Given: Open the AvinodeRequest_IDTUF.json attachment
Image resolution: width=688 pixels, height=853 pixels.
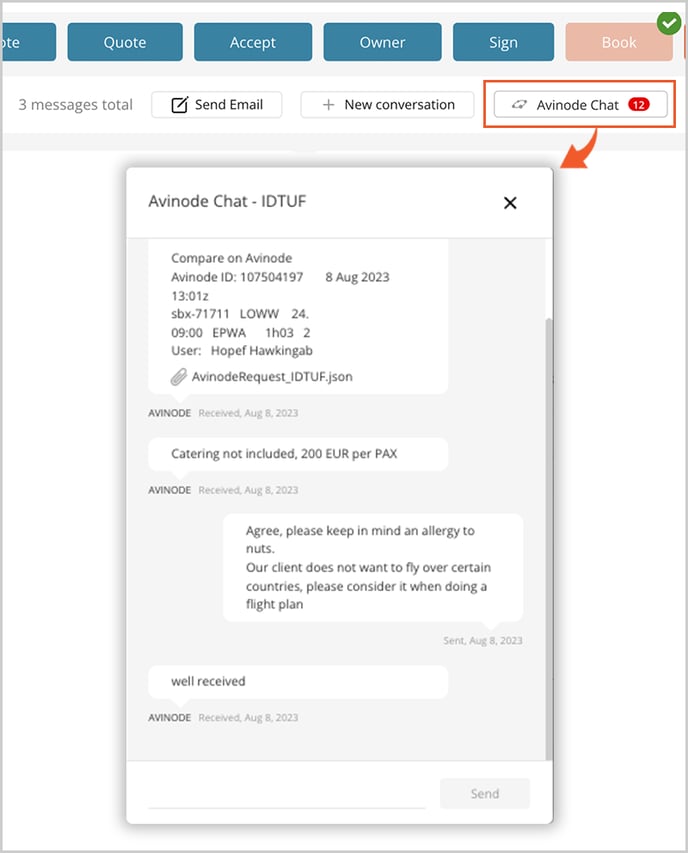Looking at the screenshot, I should click(272, 376).
